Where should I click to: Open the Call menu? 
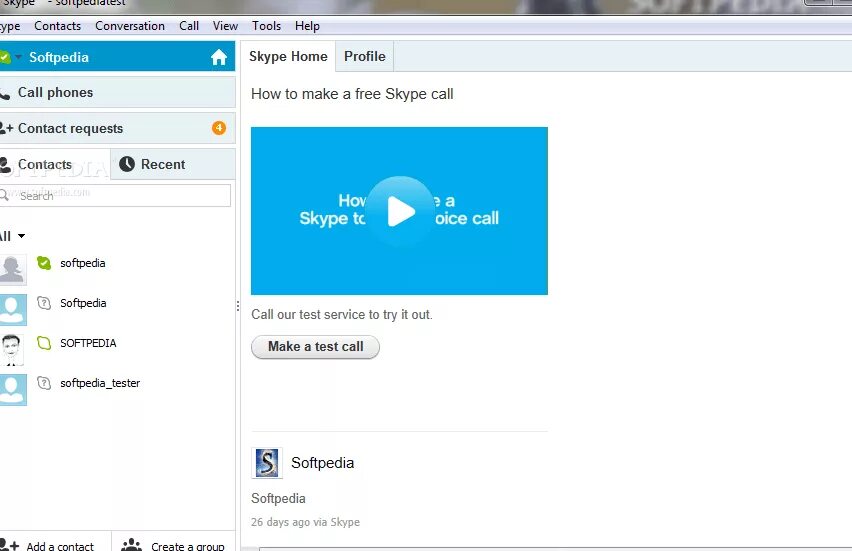[x=189, y=26]
